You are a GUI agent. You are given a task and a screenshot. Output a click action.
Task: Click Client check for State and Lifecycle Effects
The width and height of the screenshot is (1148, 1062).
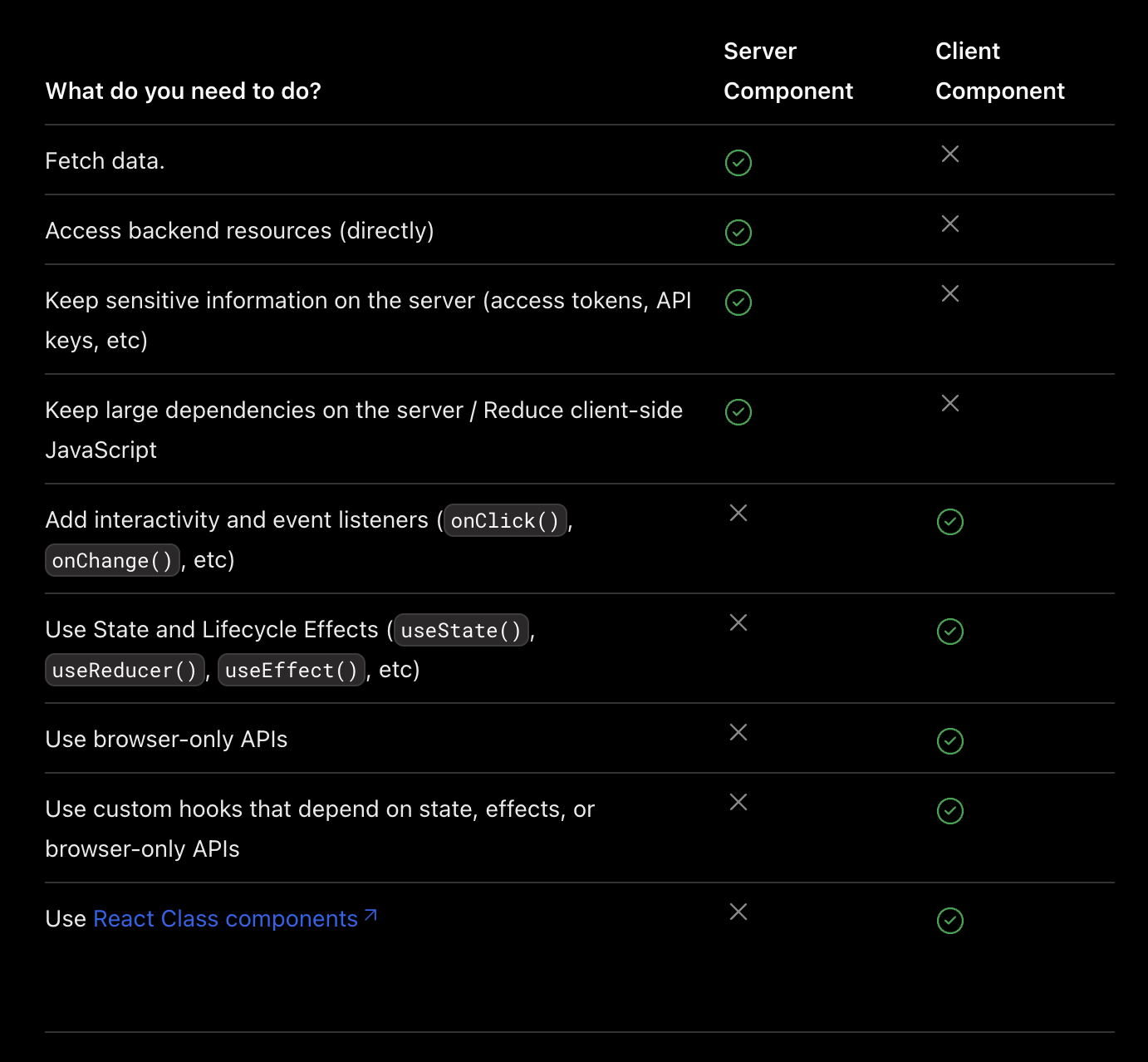coord(949,632)
